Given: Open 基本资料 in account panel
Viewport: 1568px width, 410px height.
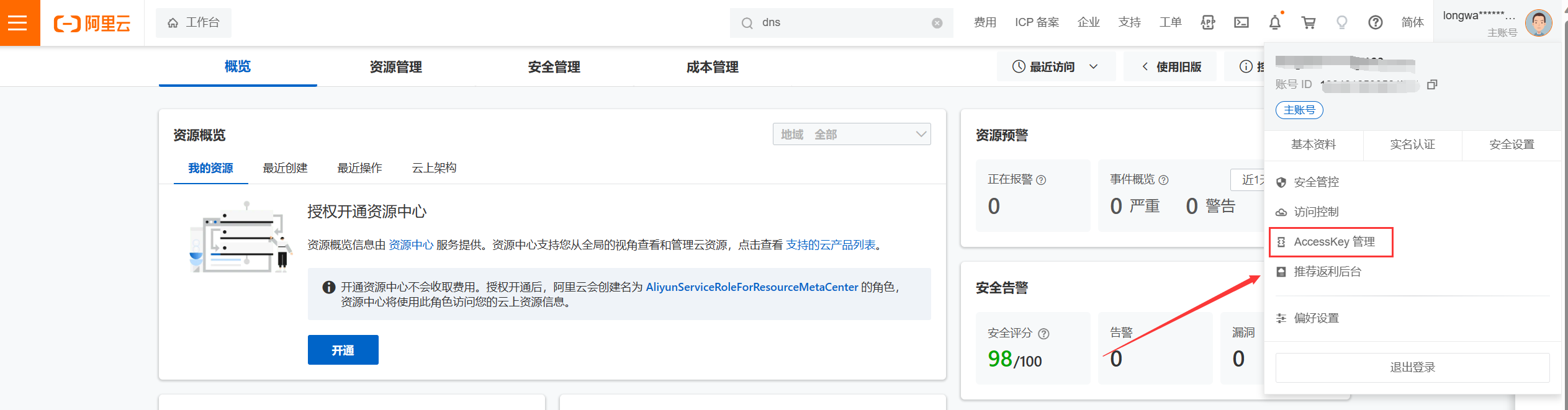Looking at the screenshot, I should (1313, 145).
